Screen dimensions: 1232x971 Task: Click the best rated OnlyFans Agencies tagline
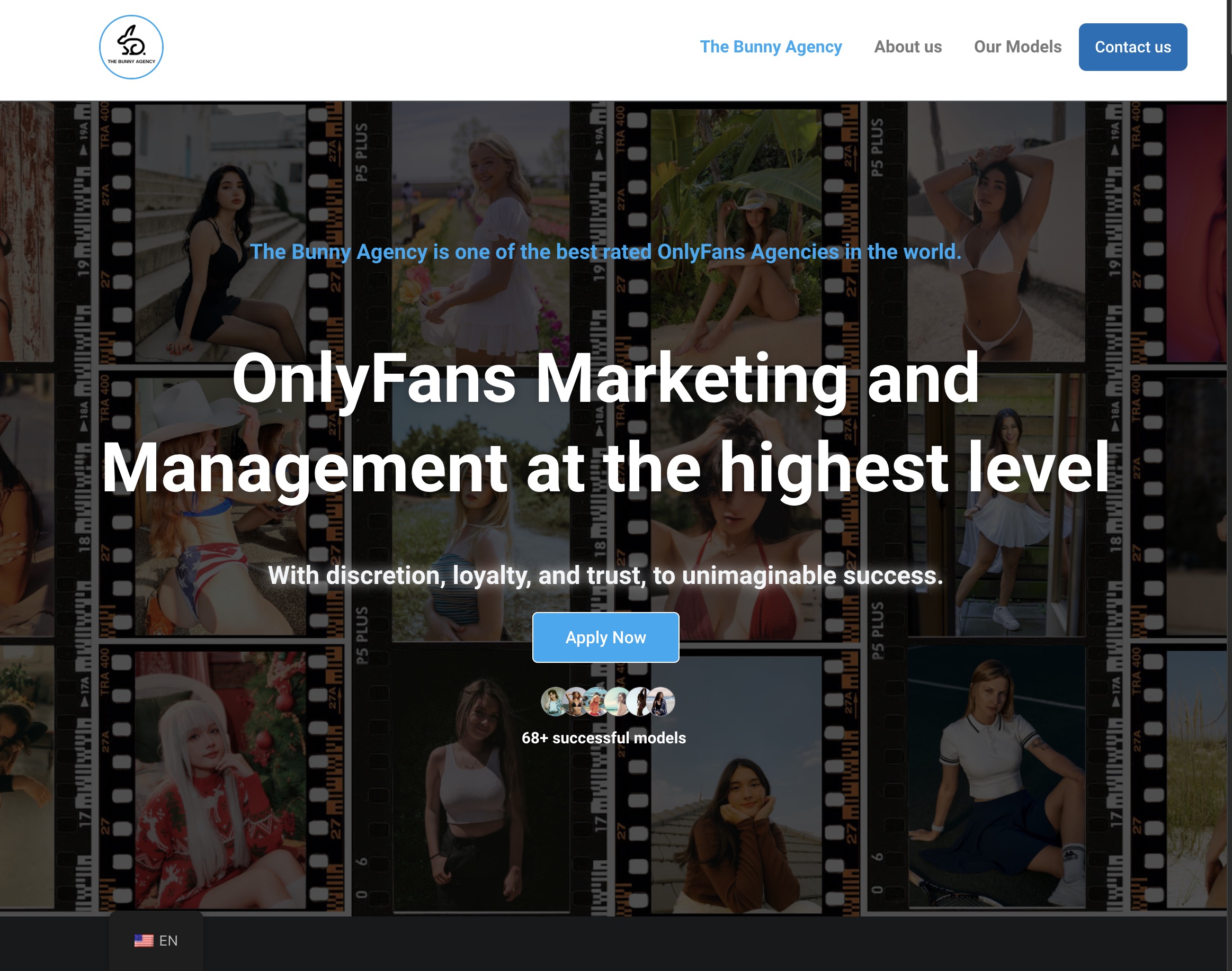coord(606,252)
